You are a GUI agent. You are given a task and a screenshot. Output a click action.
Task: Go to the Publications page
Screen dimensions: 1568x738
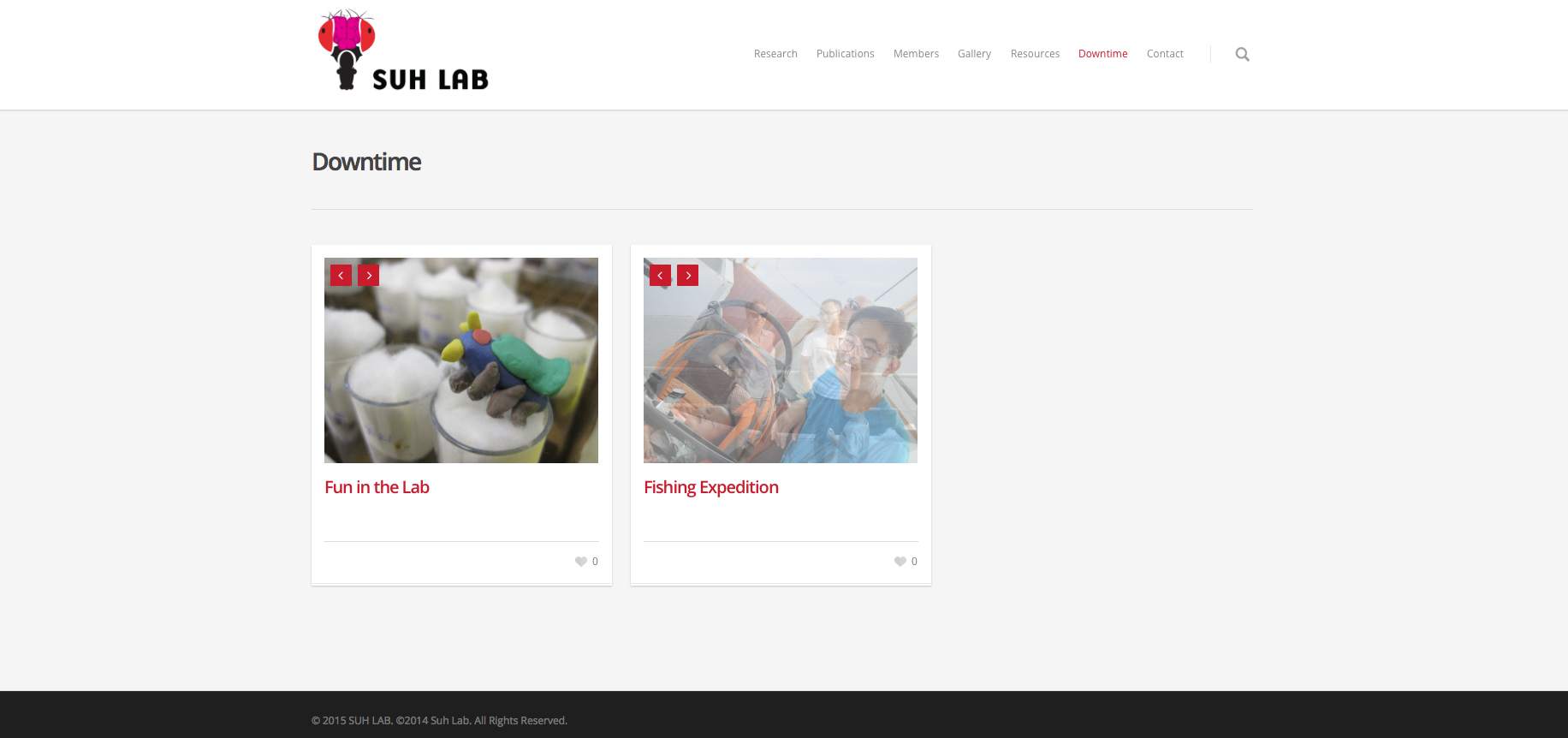click(845, 54)
